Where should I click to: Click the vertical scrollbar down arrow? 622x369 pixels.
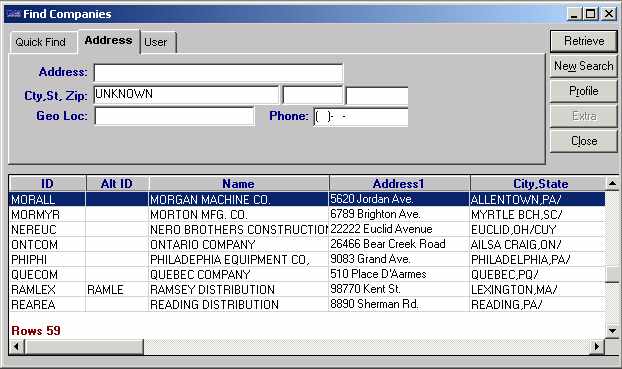point(612,331)
